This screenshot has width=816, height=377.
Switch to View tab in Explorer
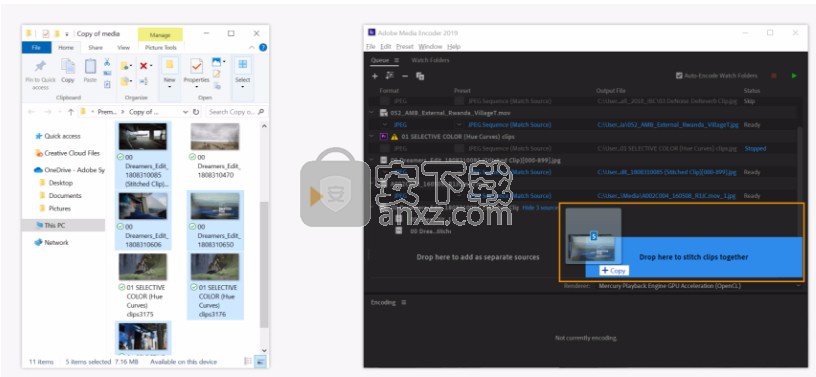pyautogui.click(x=123, y=47)
